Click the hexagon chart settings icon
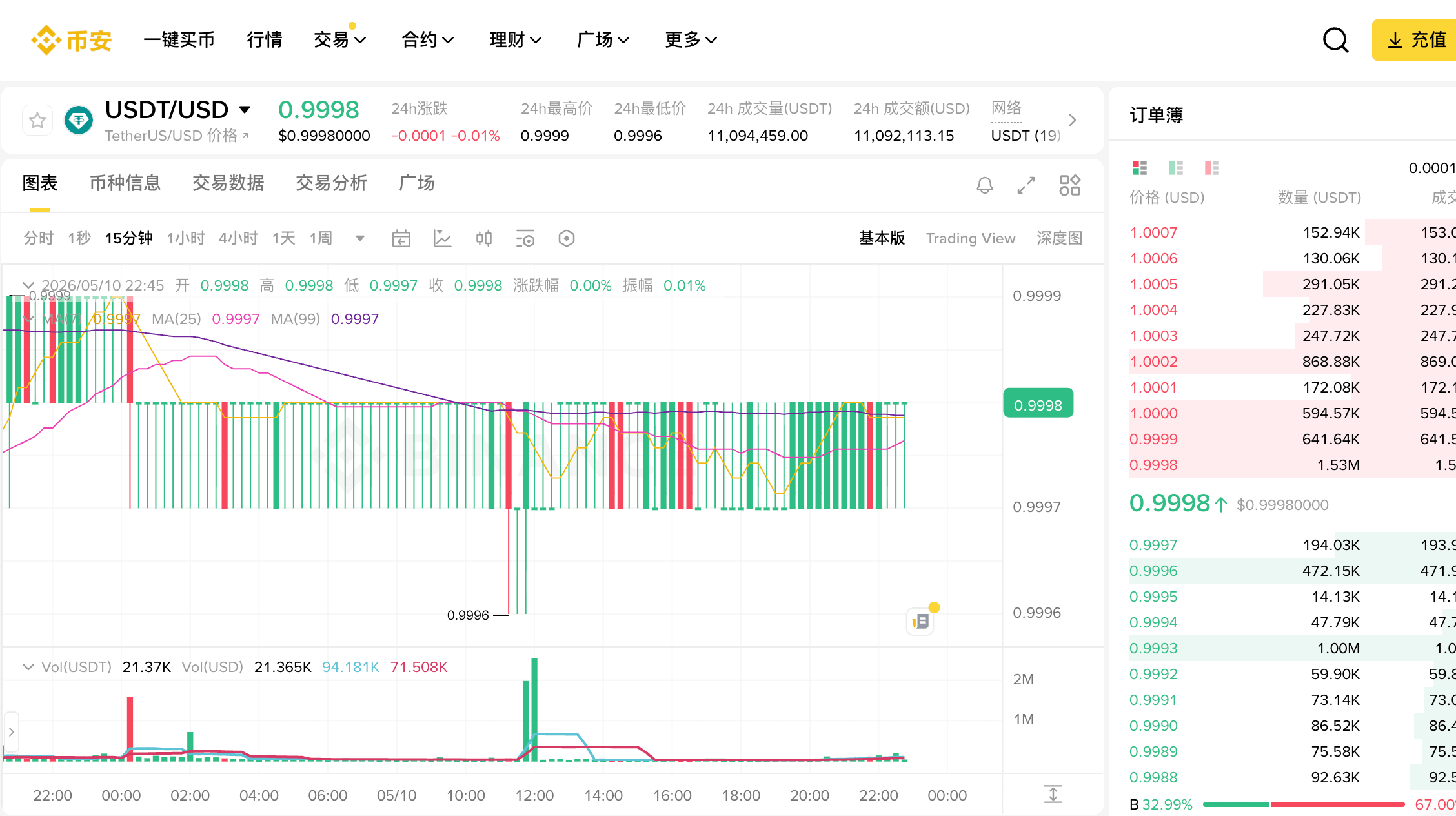This screenshot has width=1456, height=816. (567, 238)
